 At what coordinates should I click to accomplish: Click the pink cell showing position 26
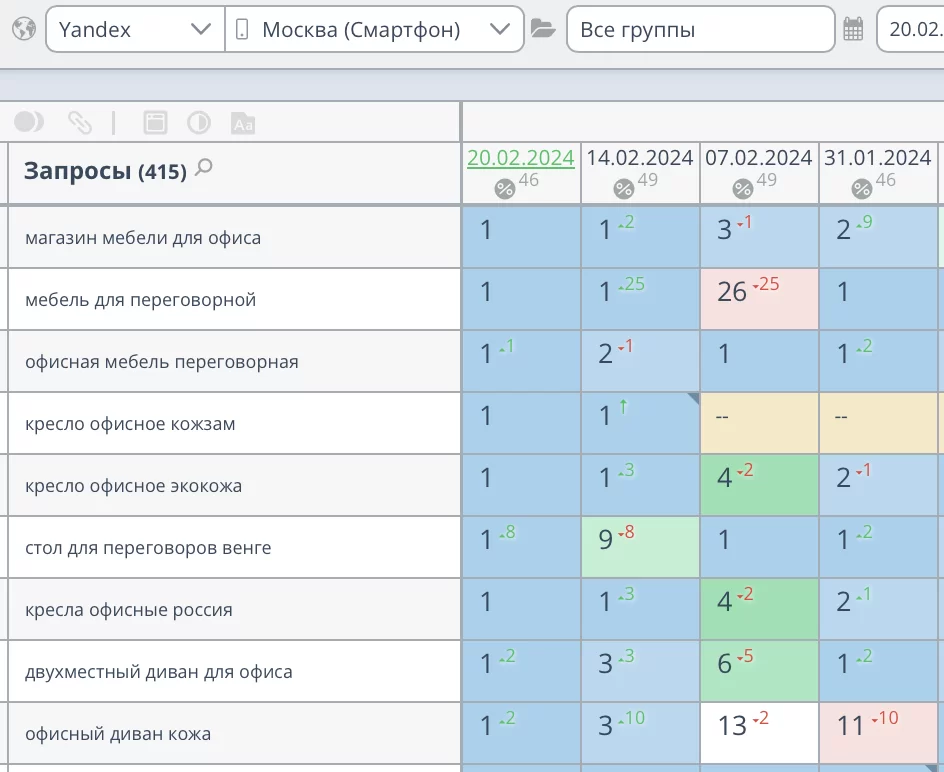tap(758, 299)
